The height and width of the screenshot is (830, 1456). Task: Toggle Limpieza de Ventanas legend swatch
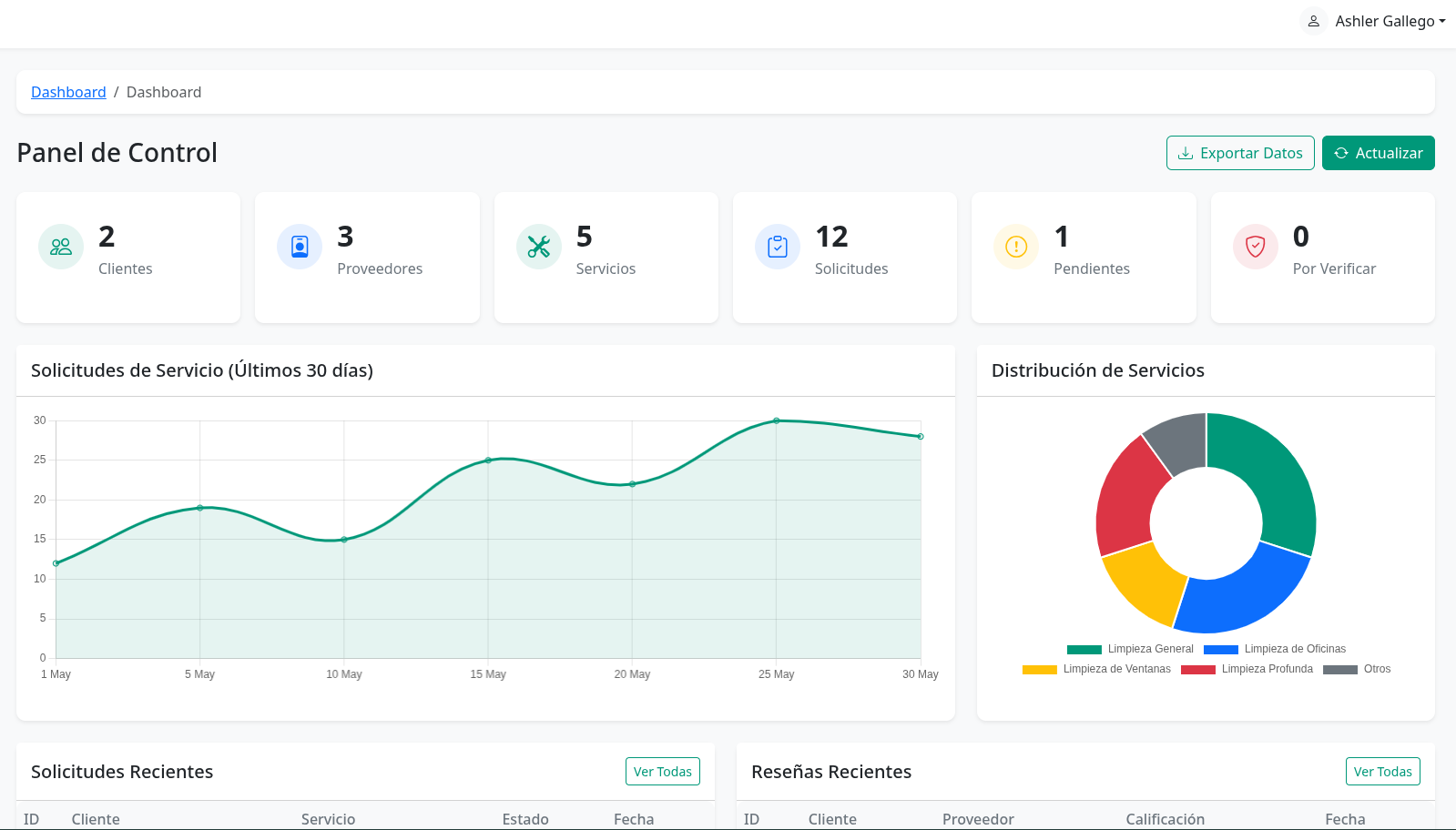pyautogui.click(x=1039, y=669)
